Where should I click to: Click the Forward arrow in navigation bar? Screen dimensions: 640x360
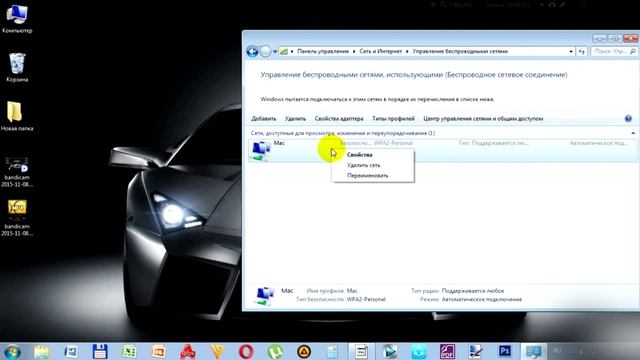(265, 51)
